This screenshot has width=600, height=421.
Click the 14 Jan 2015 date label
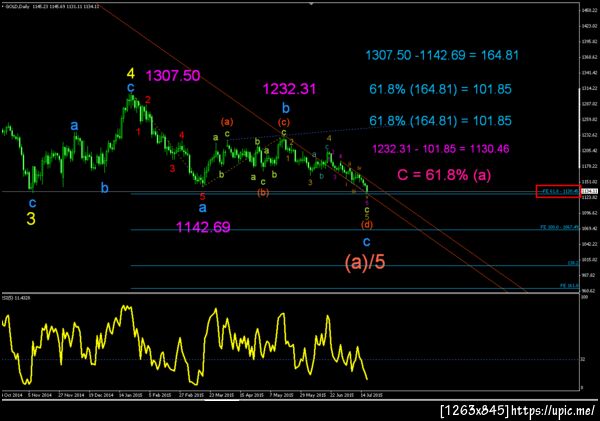130,395
